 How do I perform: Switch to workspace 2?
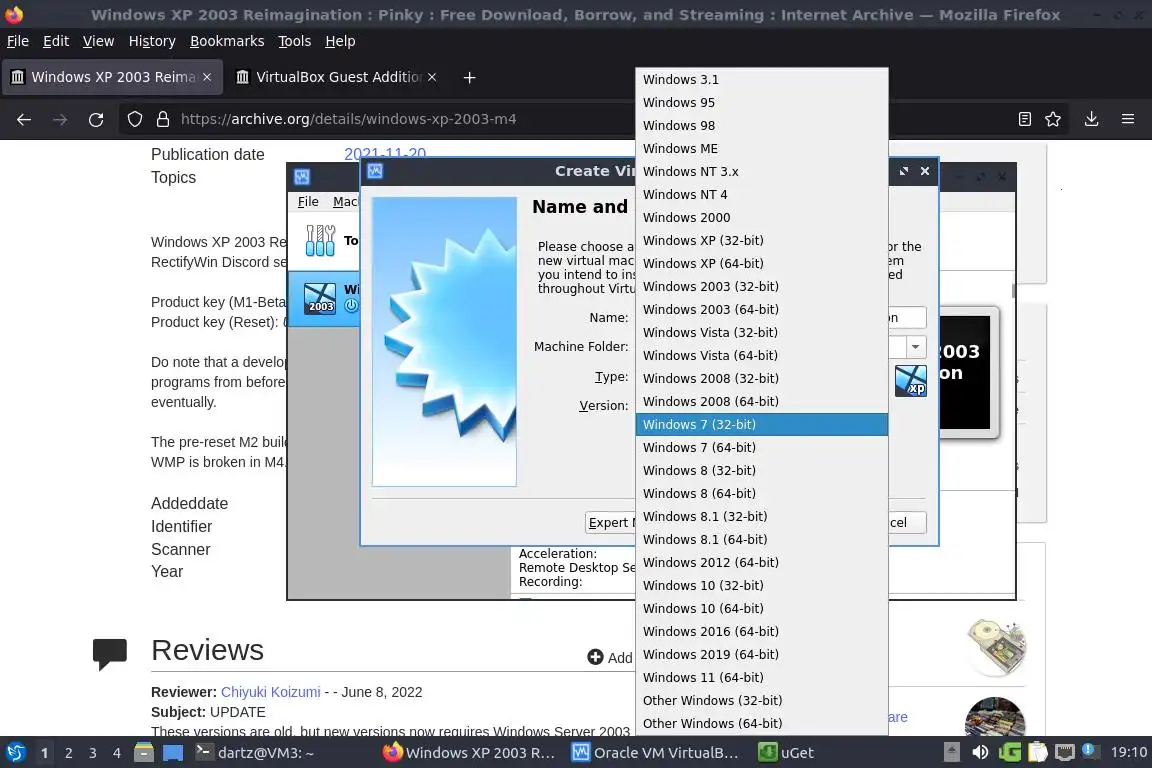point(68,753)
